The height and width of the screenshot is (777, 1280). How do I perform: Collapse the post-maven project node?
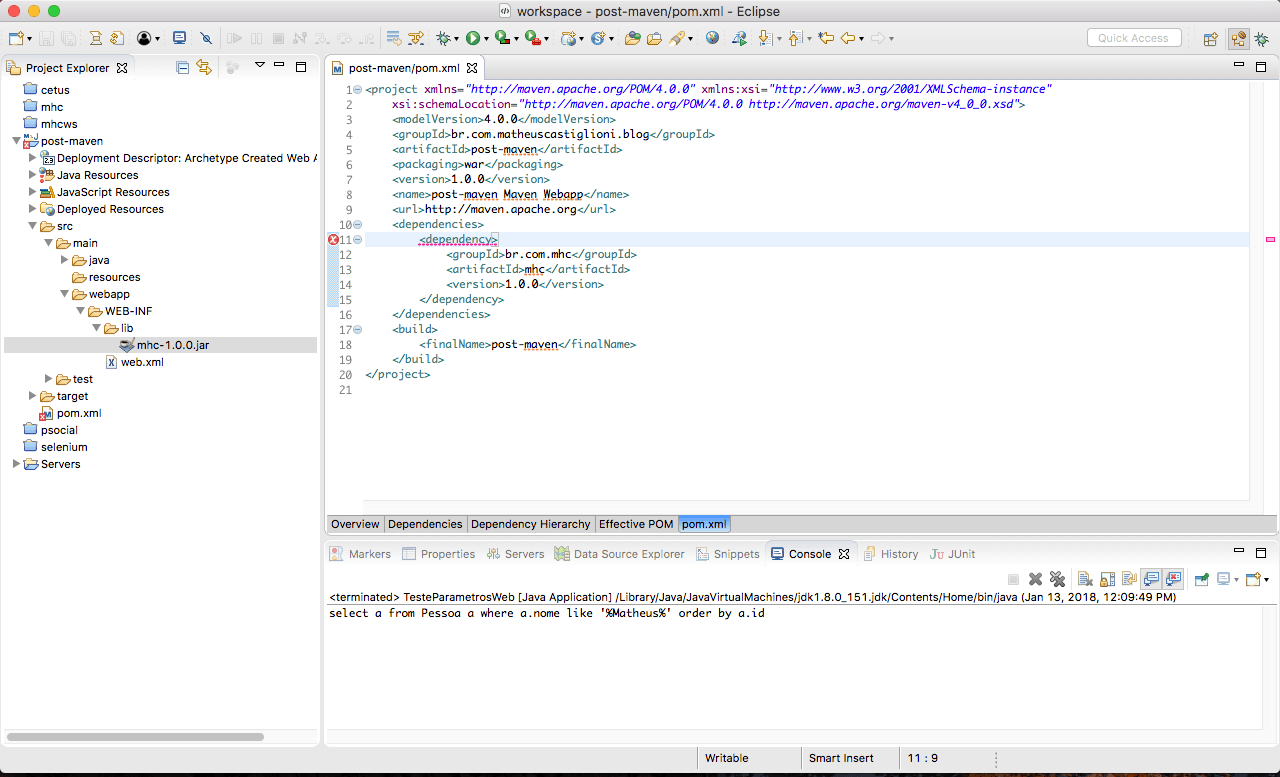[x=17, y=141]
